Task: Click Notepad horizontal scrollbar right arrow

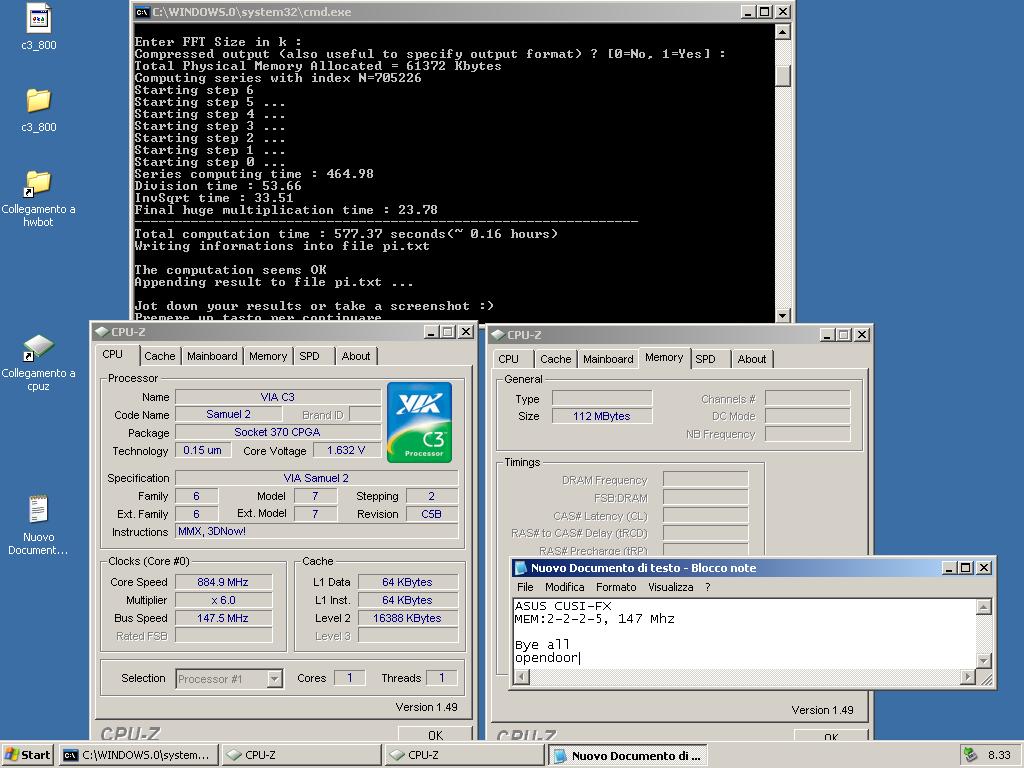Action: pos(968,677)
